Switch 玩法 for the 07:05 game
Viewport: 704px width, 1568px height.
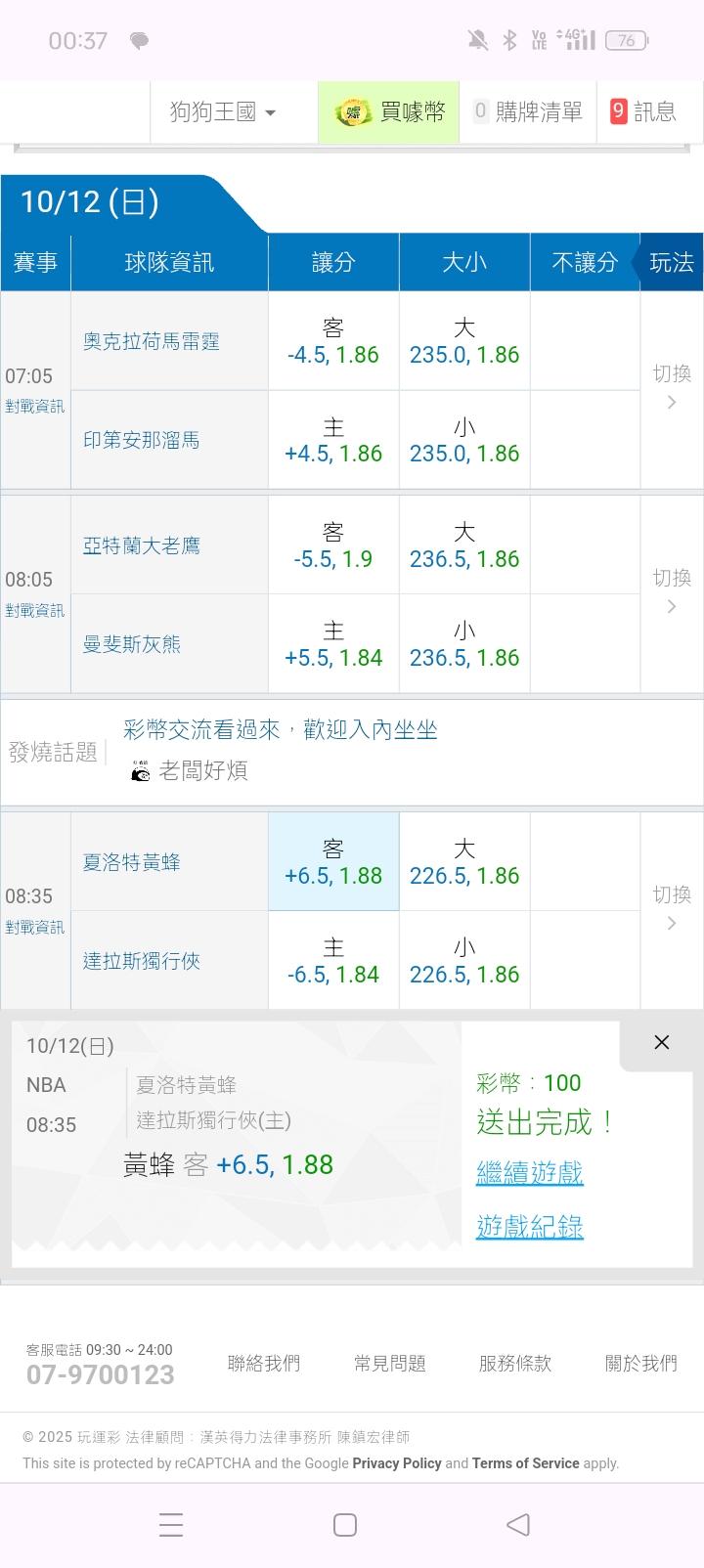672,387
